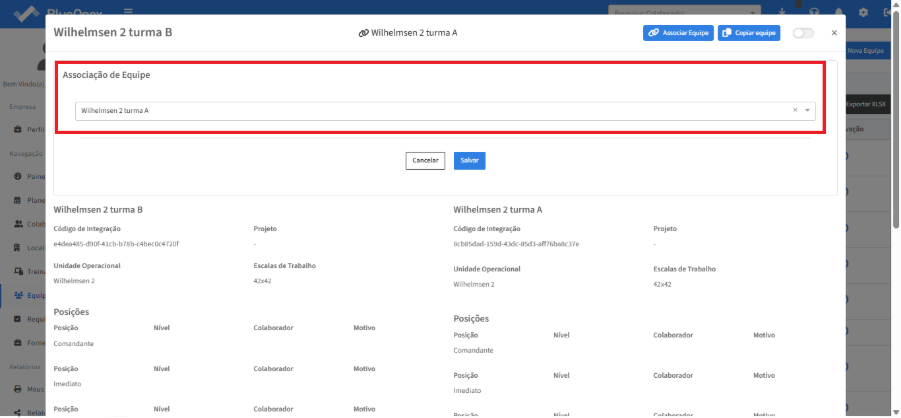Open Meus relatórios printer sidebar item
The width and height of the screenshot is (901, 418).
pyautogui.click(x=28, y=389)
